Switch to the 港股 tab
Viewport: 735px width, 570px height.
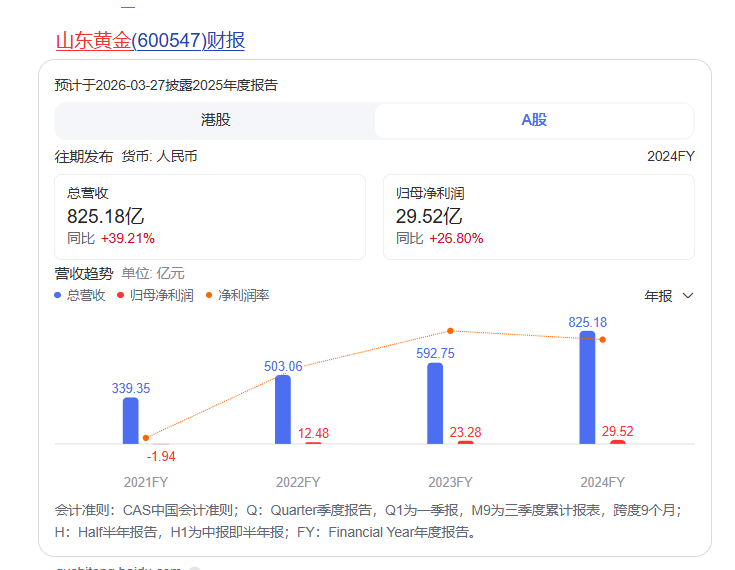pos(215,120)
